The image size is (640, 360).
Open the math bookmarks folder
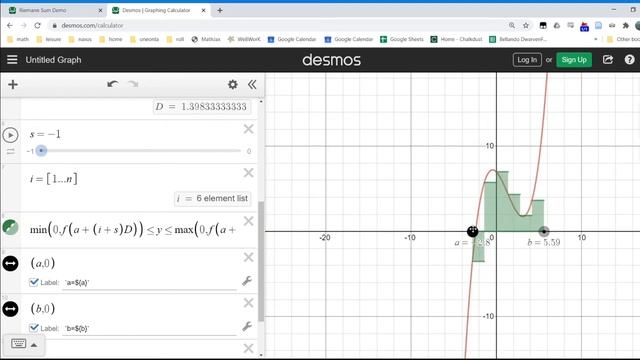[x=18, y=39]
